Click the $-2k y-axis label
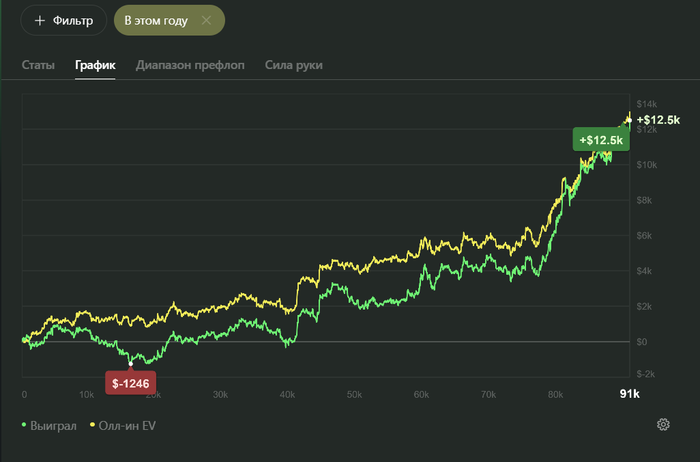700x462 pixels. (x=646, y=374)
